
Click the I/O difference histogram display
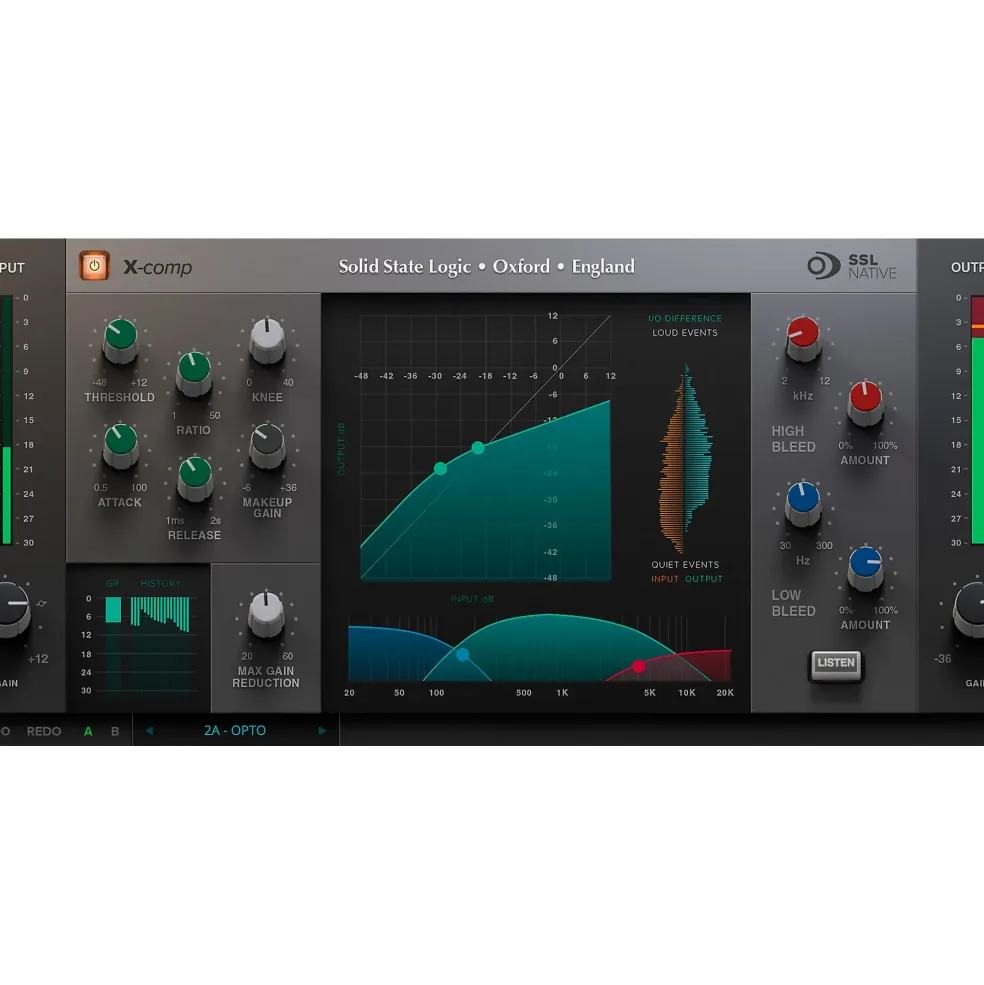(x=685, y=459)
